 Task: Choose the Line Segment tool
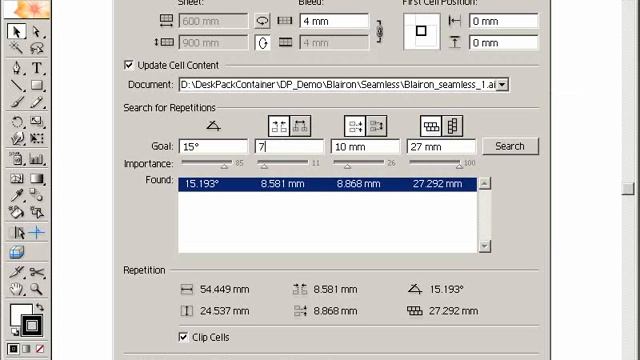point(17,85)
